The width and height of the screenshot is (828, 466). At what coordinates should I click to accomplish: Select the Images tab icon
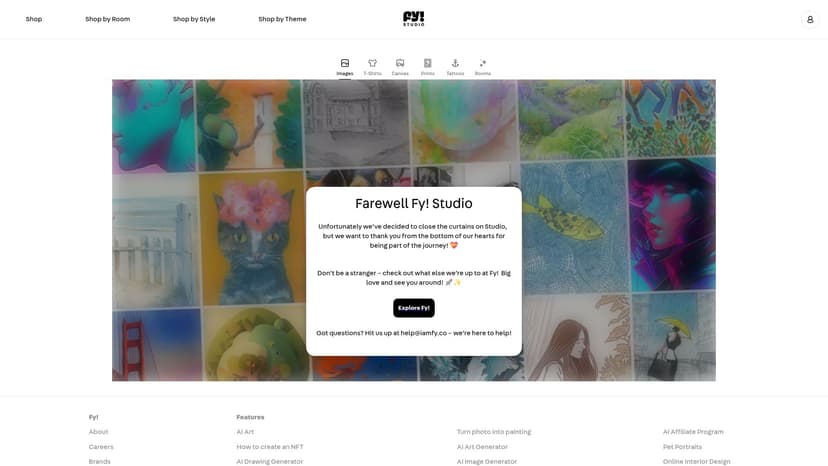[x=345, y=63]
